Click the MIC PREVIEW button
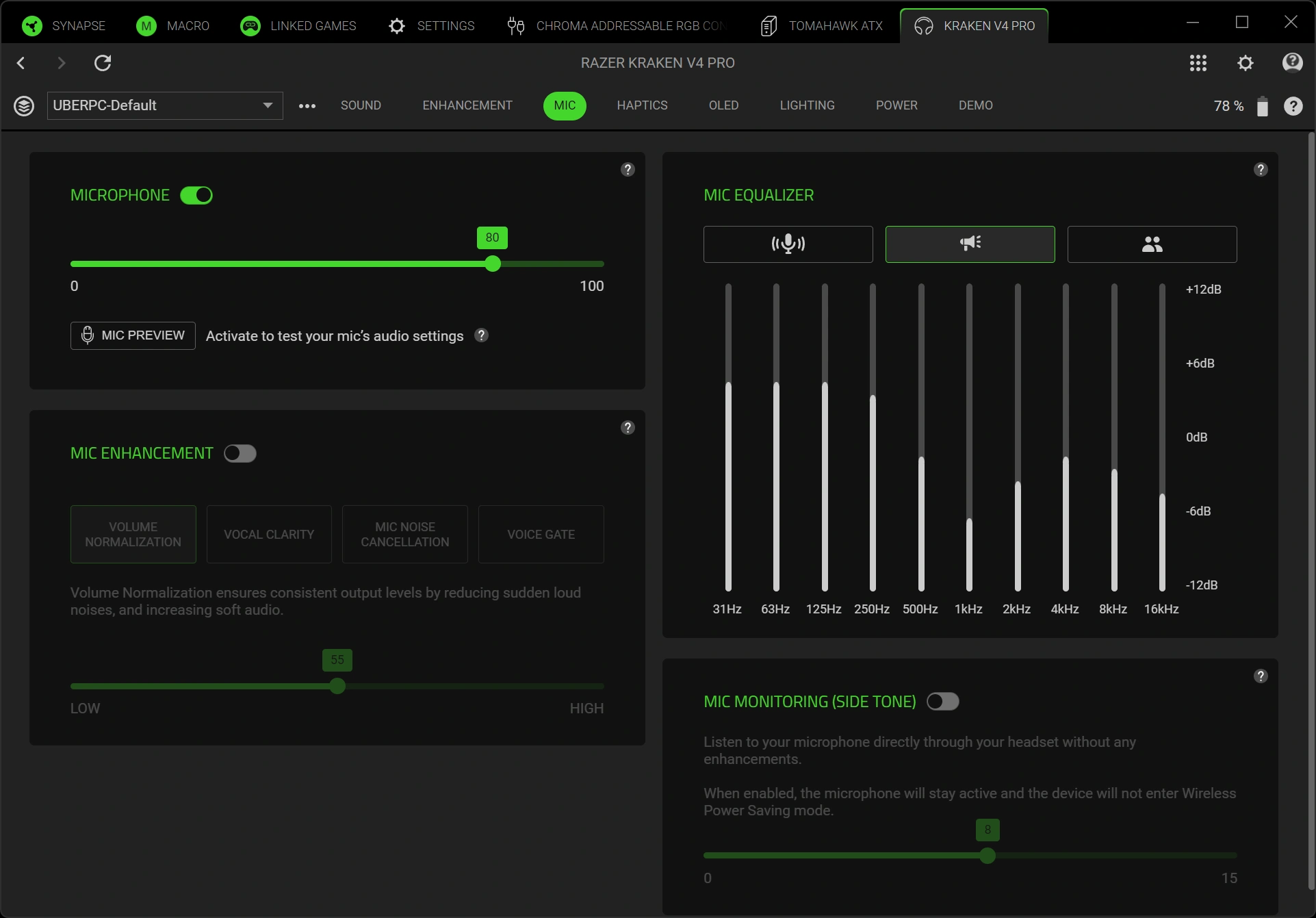 click(133, 335)
